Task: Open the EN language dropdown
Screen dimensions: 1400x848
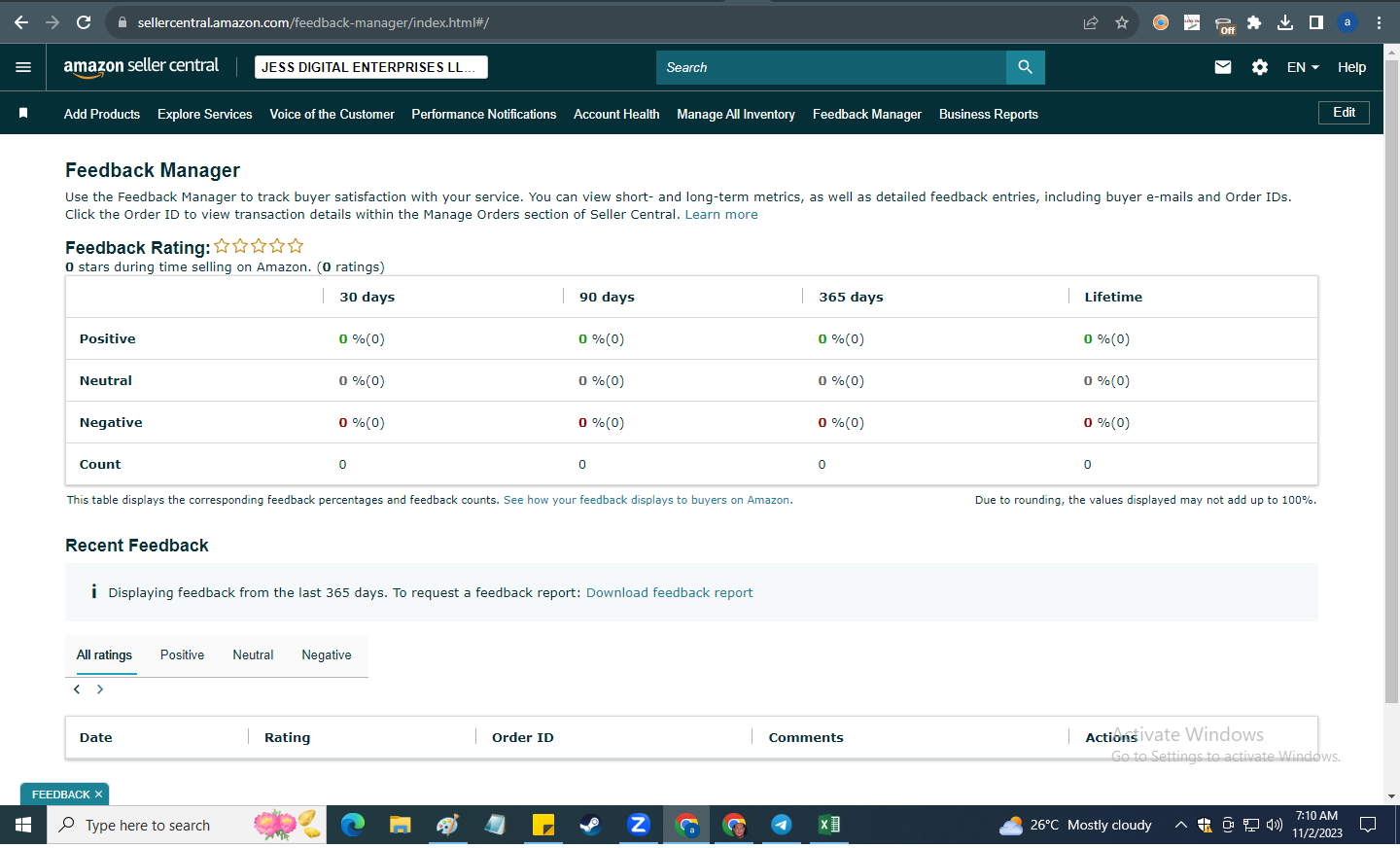Action: [x=1303, y=67]
